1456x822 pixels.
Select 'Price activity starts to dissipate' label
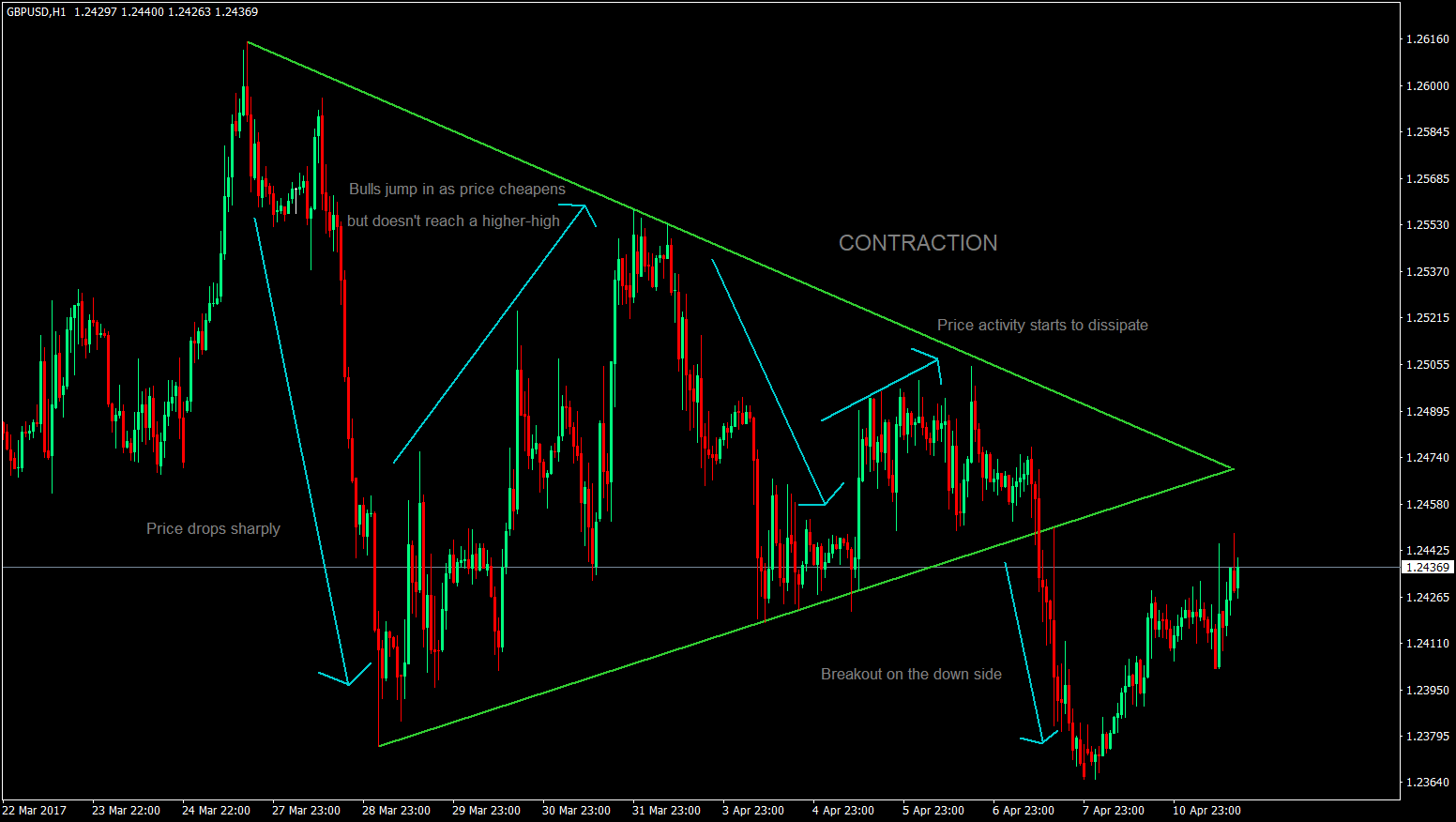coord(1042,325)
